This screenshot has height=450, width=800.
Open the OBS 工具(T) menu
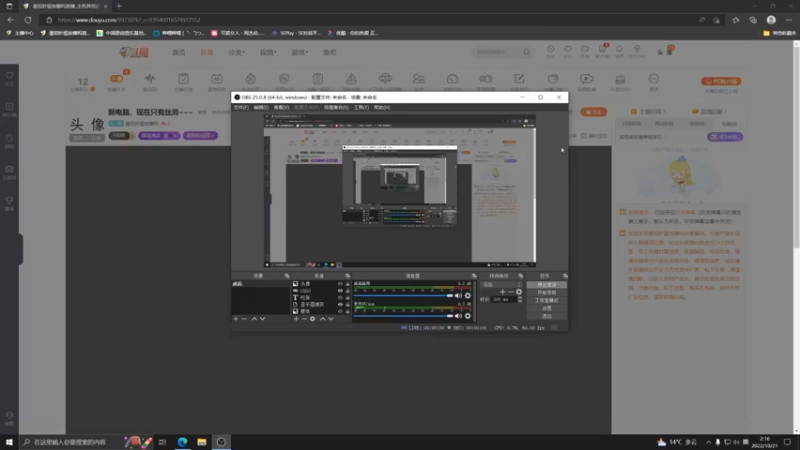click(x=361, y=108)
